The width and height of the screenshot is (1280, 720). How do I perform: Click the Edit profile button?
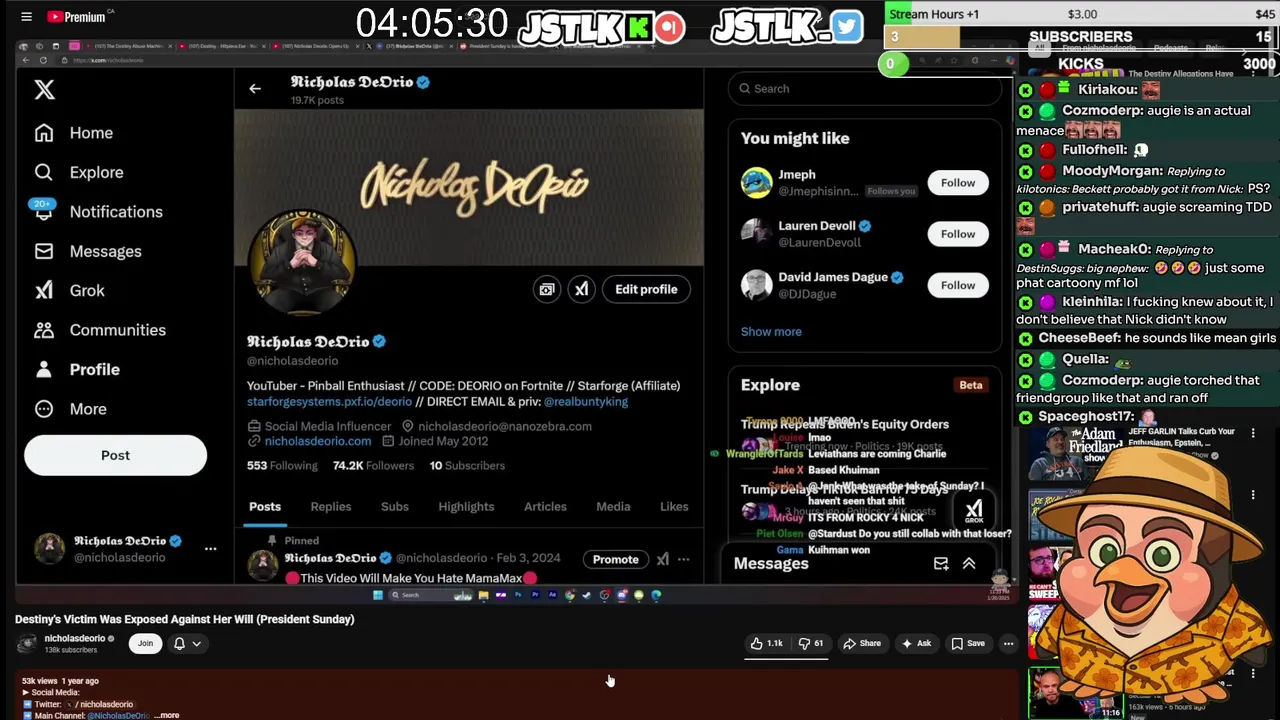tap(646, 289)
